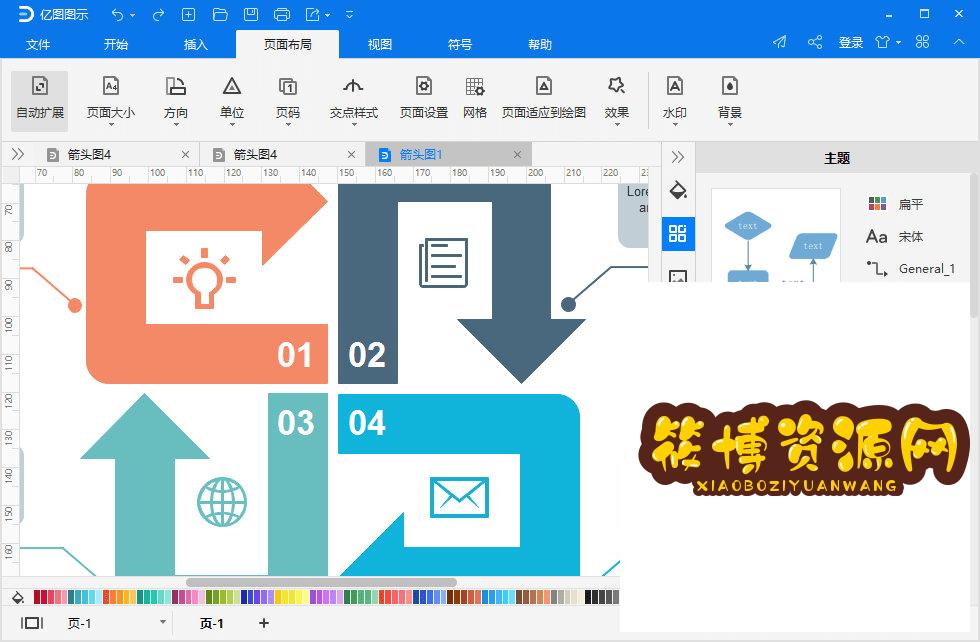Click the globe icon on canvas
The width and height of the screenshot is (980, 642).
(222, 502)
